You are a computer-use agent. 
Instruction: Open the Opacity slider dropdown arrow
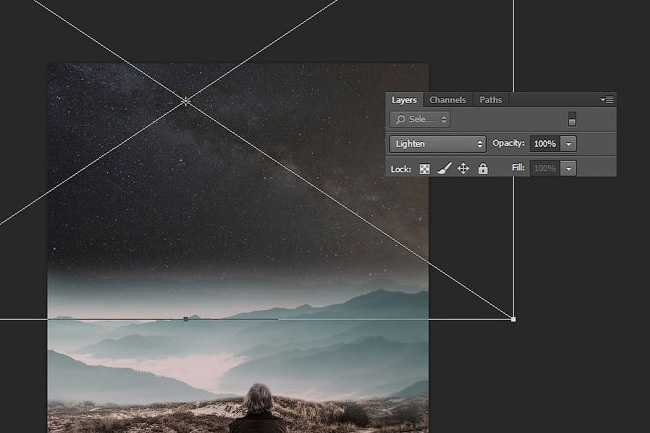(x=568, y=144)
